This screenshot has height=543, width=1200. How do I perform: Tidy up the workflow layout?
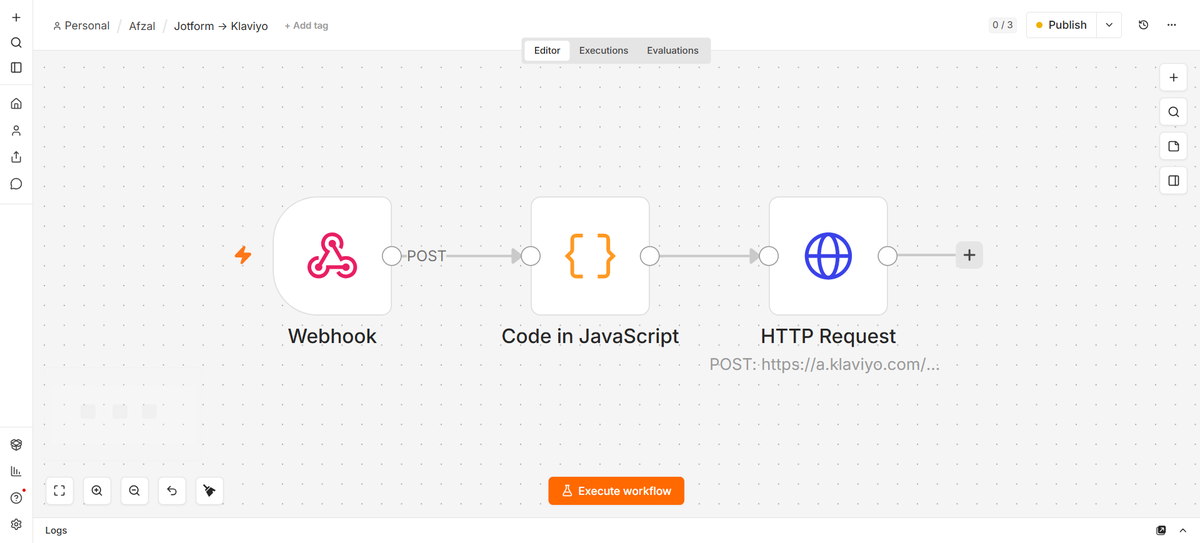pos(209,490)
